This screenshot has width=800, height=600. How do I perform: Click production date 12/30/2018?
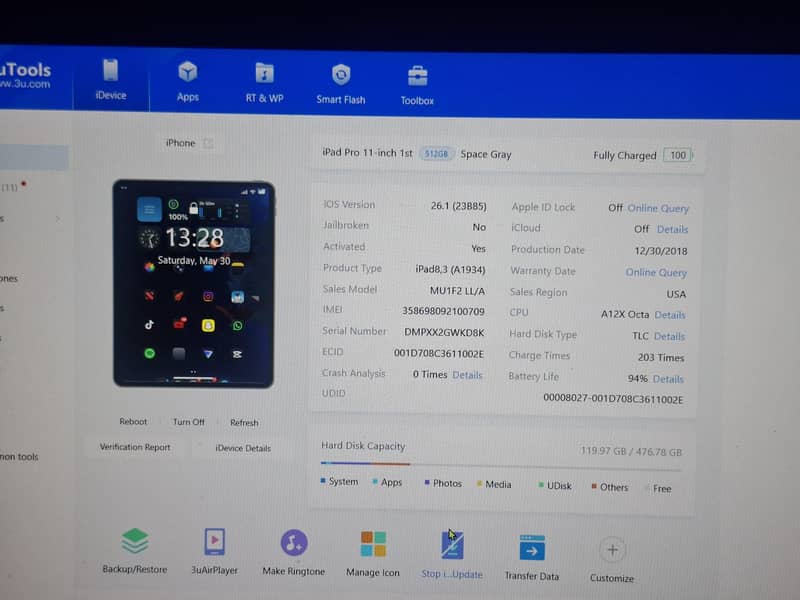pyautogui.click(x=661, y=251)
